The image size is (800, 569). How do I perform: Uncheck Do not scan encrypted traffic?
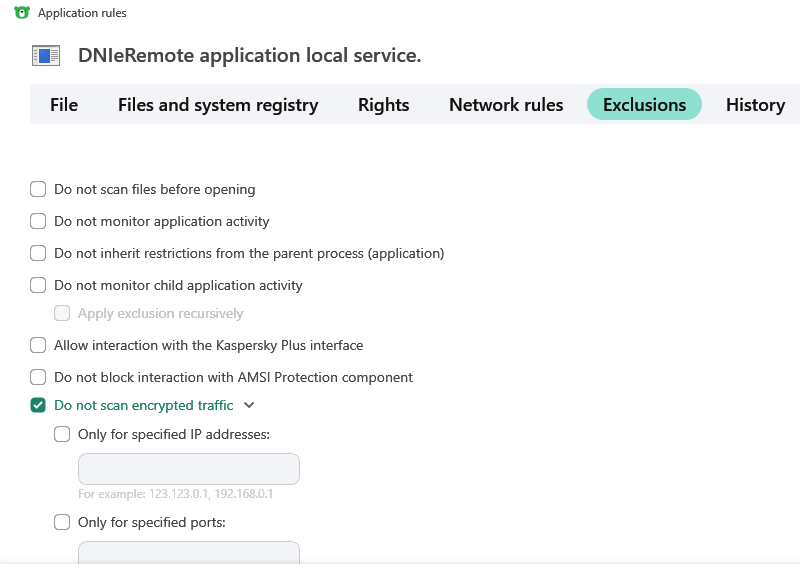(38, 405)
